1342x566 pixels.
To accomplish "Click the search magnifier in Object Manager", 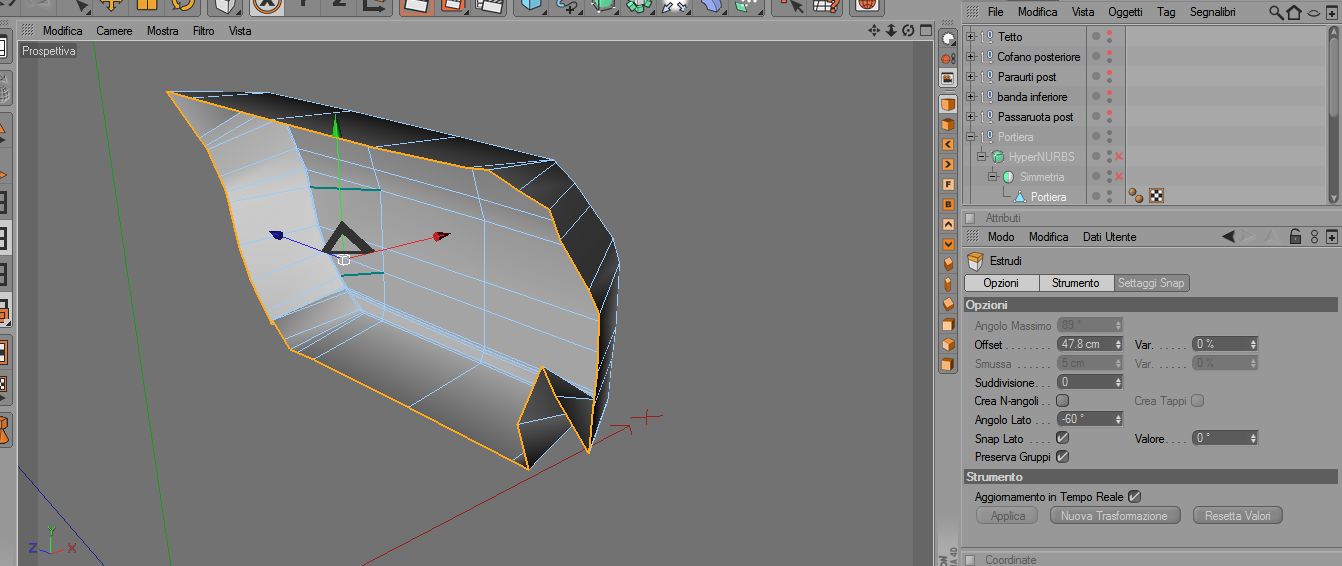I will (x=1276, y=12).
